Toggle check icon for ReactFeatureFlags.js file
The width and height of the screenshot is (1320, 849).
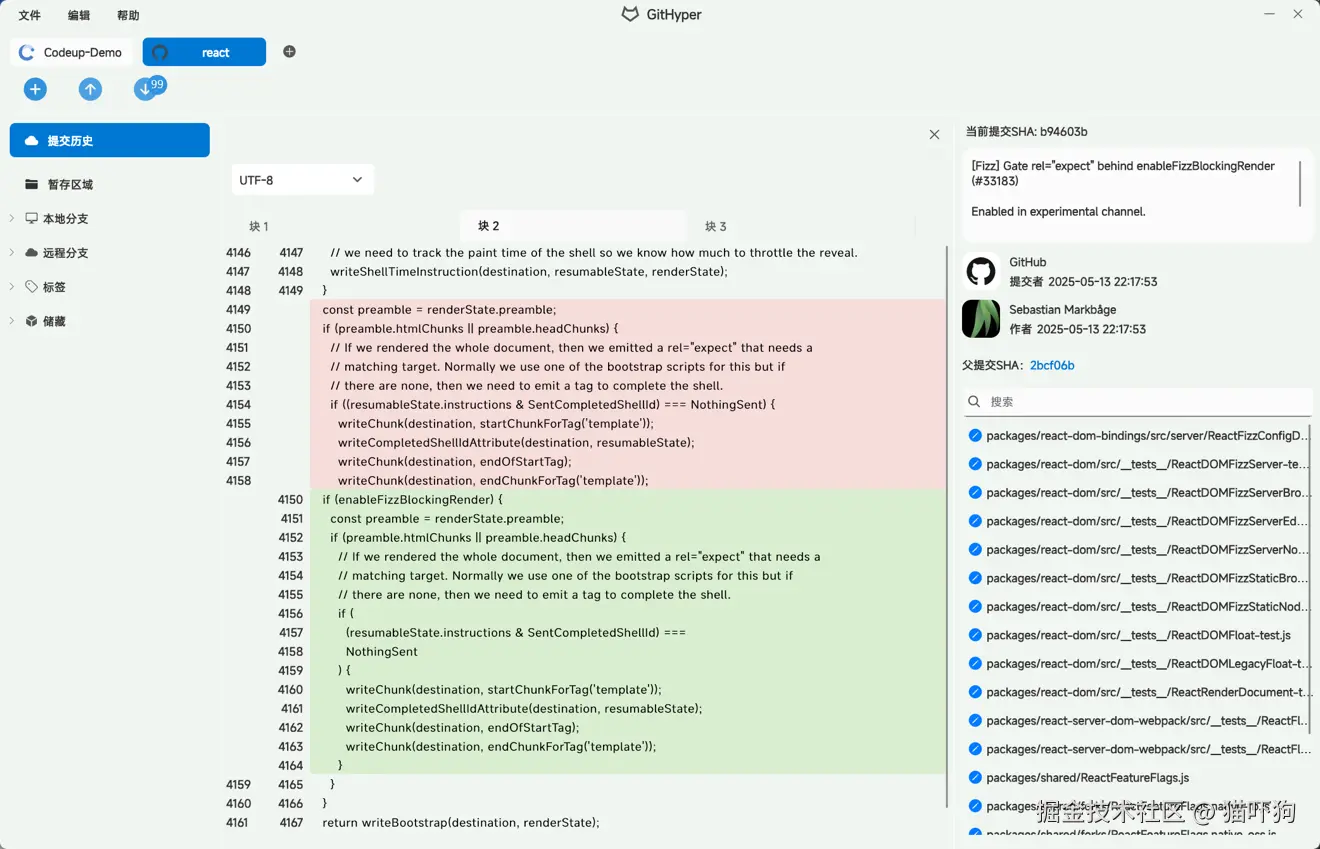click(975, 778)
